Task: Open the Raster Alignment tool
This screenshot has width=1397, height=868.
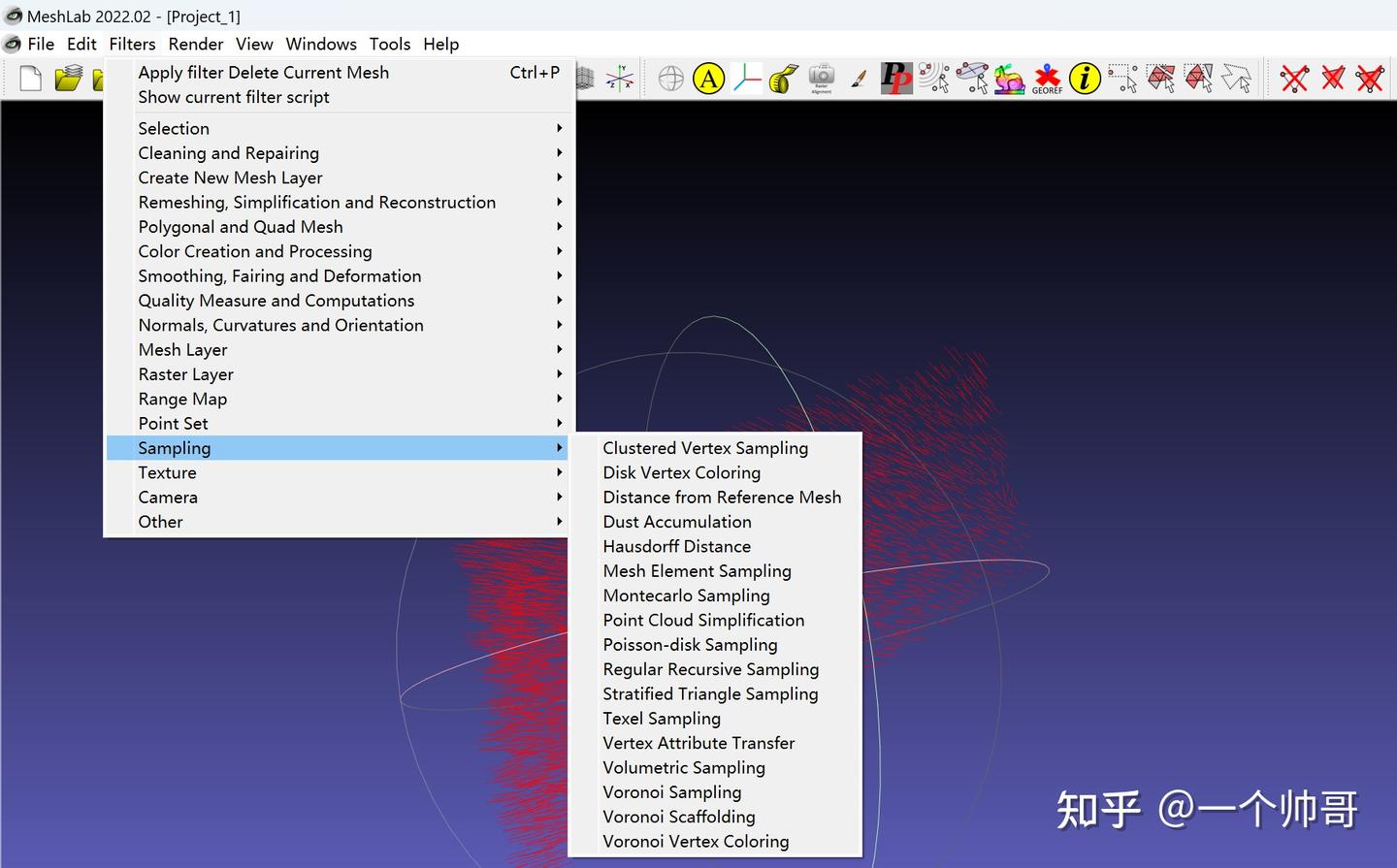Action: (x=821, y=78)
